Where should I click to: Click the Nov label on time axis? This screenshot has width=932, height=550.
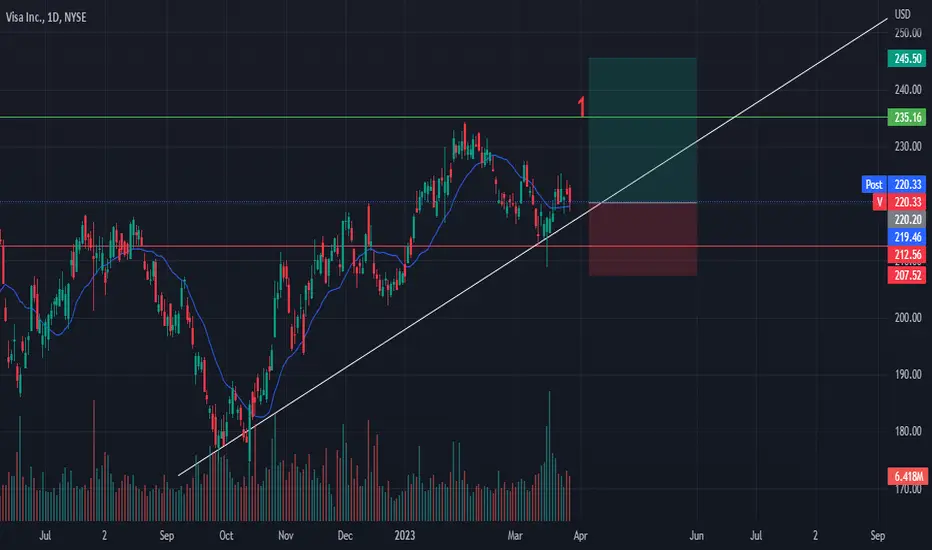coord(285,536)
